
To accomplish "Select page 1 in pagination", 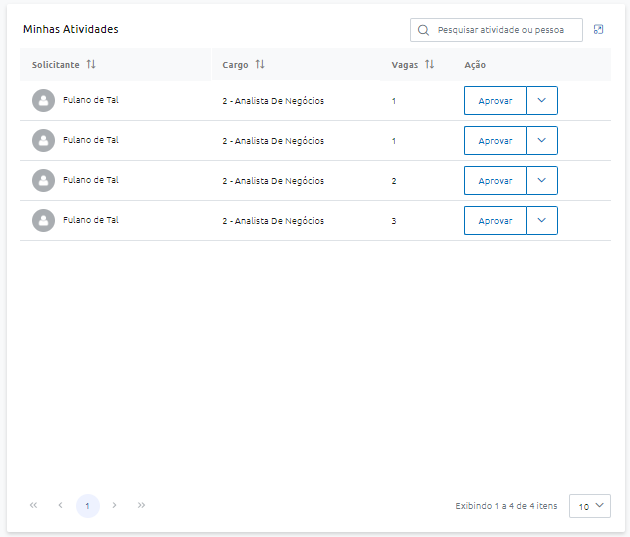I will [x=87, y=506].
